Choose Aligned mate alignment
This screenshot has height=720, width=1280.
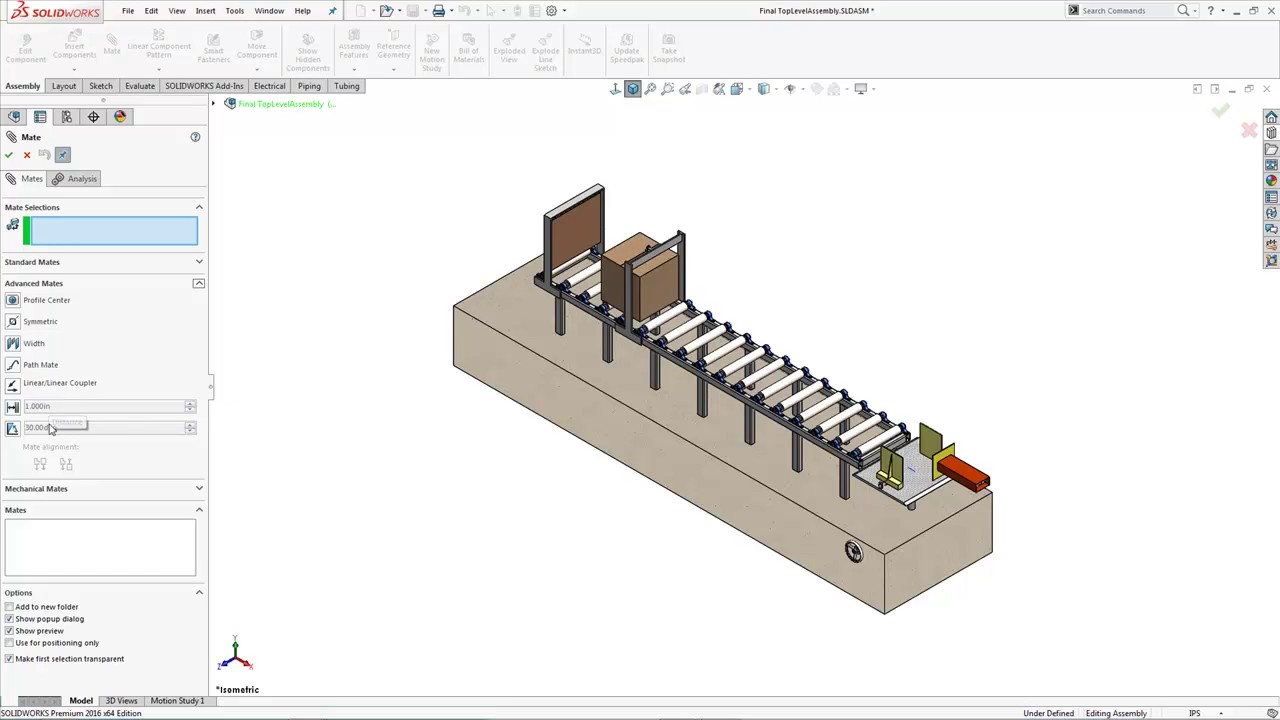40,464
